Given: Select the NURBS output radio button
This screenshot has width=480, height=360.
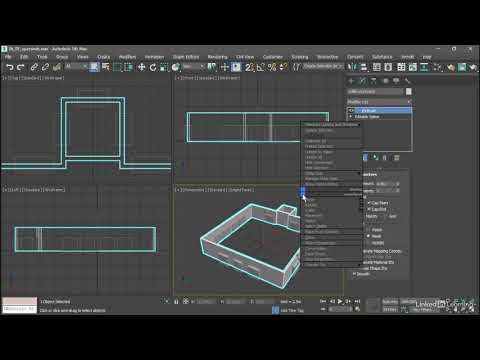Looking at the screenshot, I should pyautogui.click(x=369, y=243).
